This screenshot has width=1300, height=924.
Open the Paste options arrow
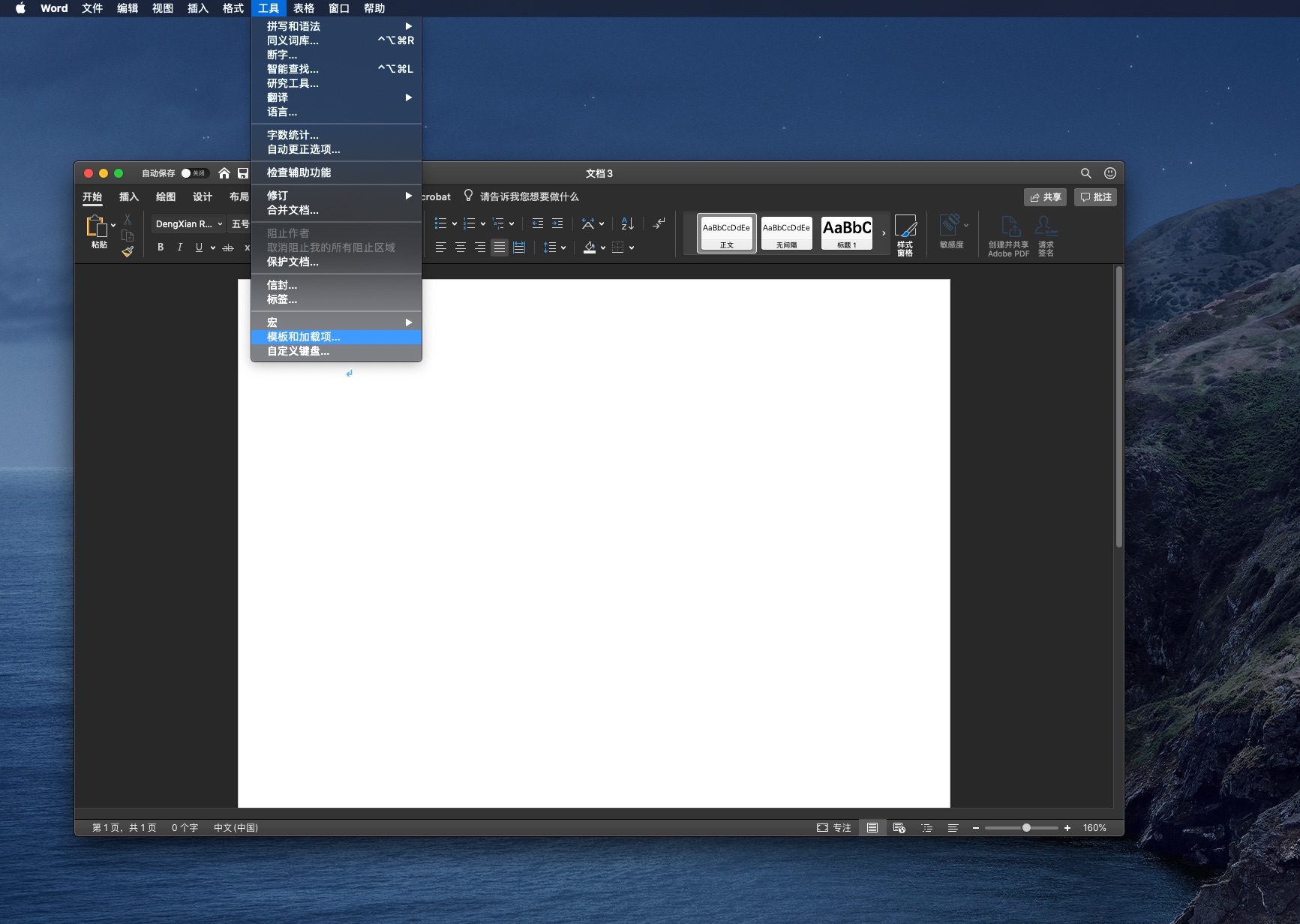(x=113, y=225)
